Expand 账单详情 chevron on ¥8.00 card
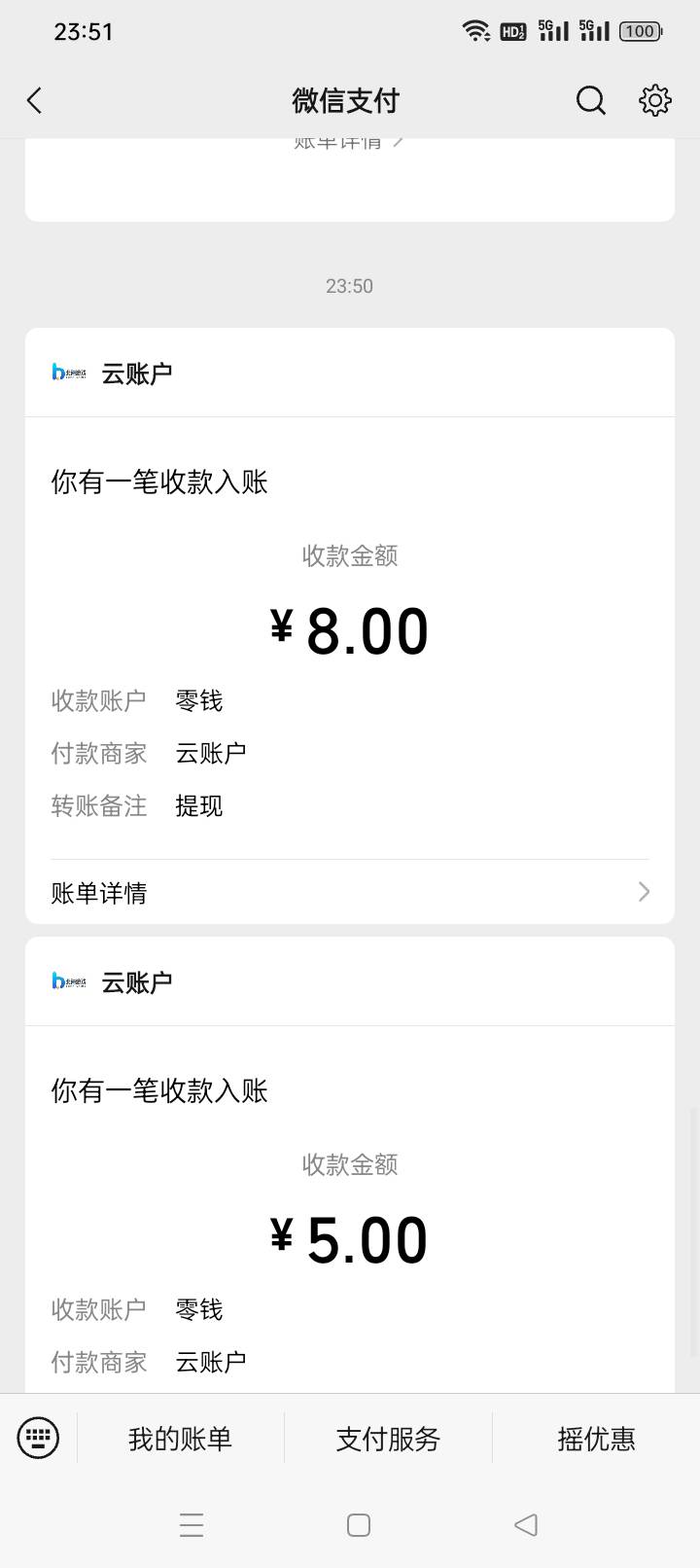The width and height of the screenshot is (700, 1568). click(x=644, y=892)
